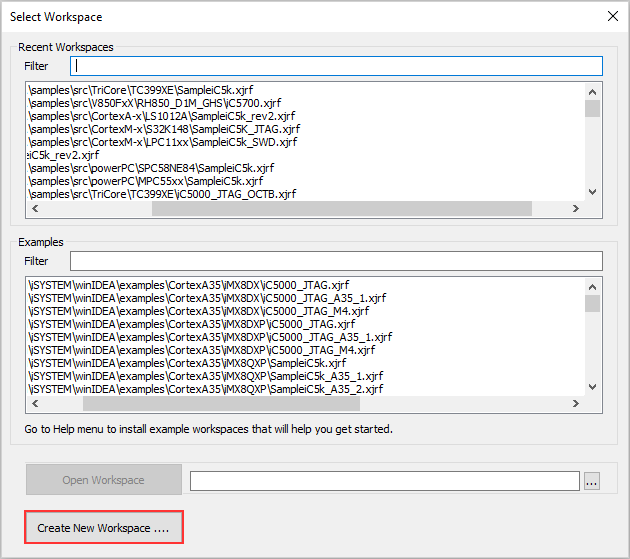
Task: Close the Select Workspace dialog
Action: (x=612, y=16)
